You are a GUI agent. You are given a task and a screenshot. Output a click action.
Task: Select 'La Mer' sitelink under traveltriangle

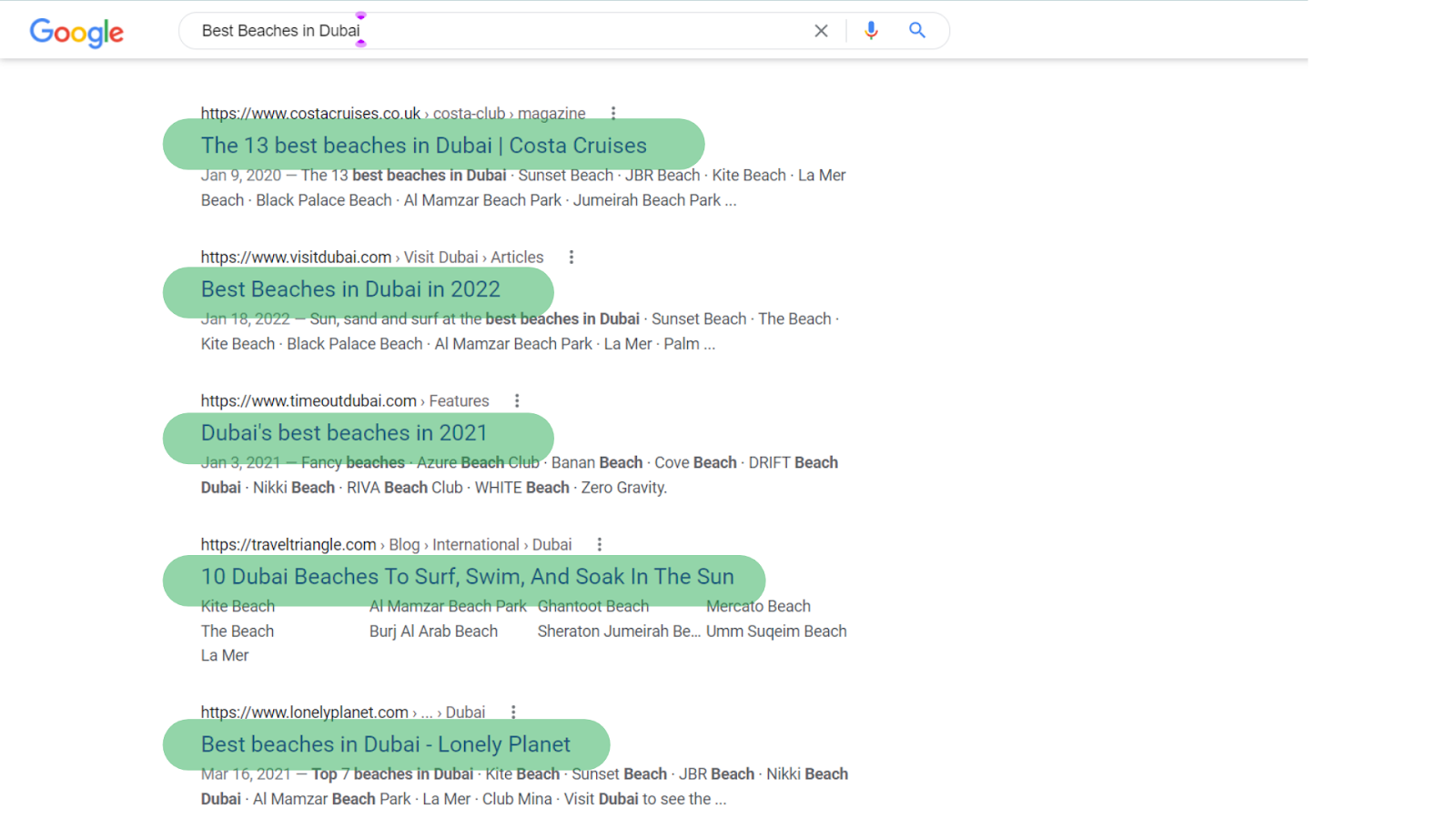pyautogui.click(x=225, y=655)
